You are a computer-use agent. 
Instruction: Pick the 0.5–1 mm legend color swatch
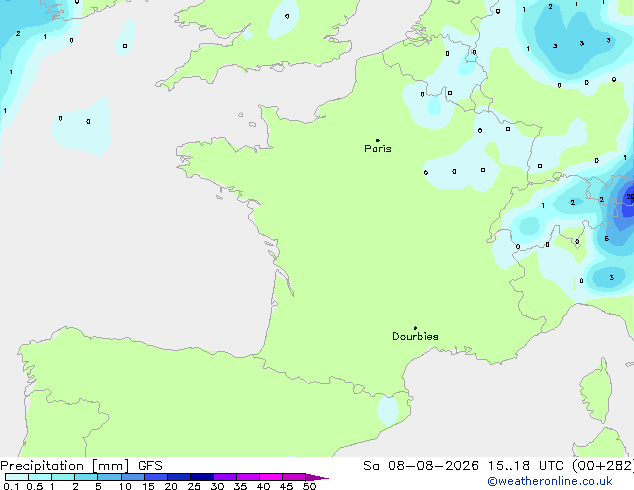(40, 477)
